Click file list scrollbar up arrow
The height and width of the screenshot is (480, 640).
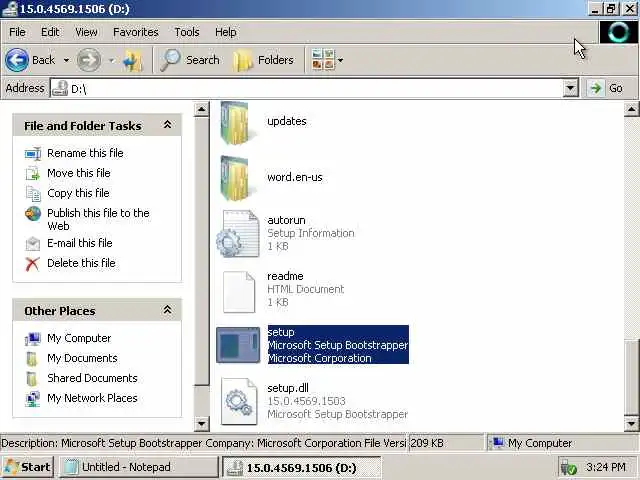click(x=631, y=109)
